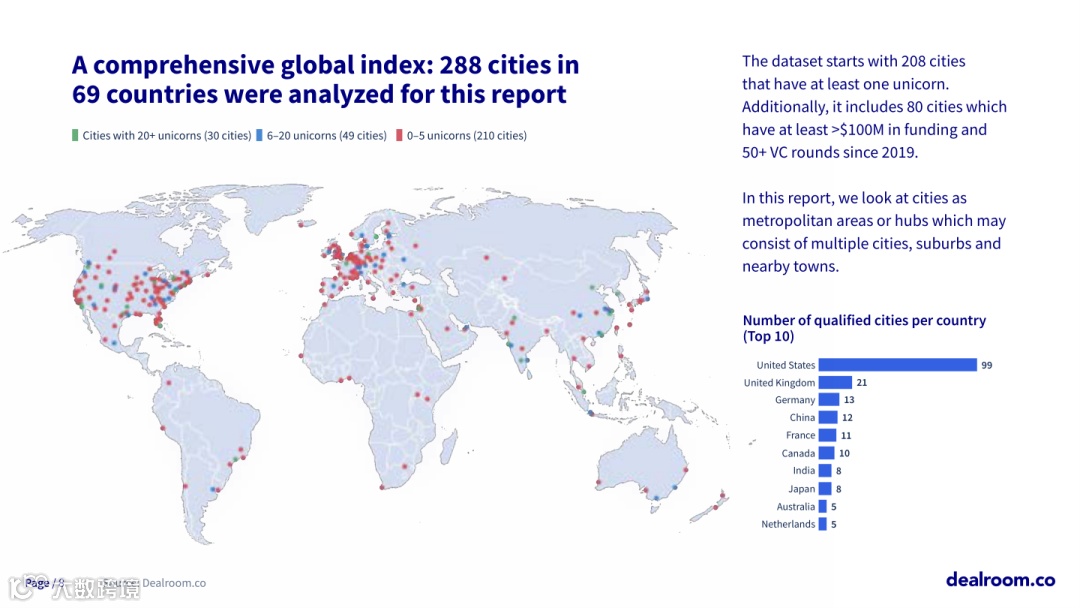Click the 'Netherlands' chart label

[788, 524]
